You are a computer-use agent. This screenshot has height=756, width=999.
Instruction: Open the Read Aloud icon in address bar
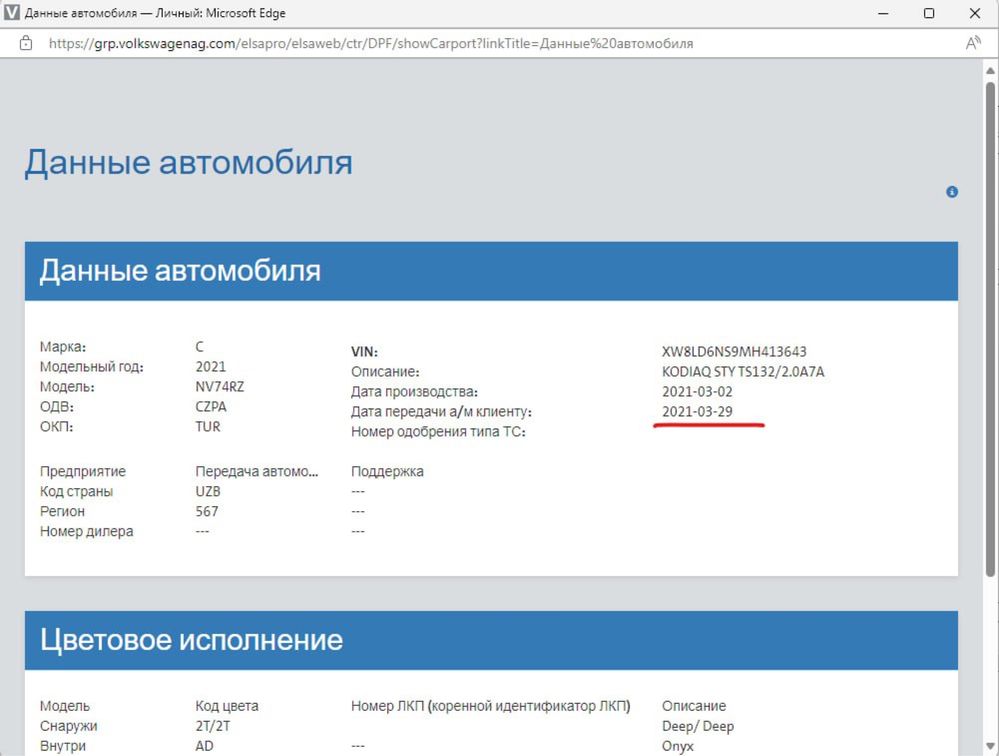pos(972,43)
